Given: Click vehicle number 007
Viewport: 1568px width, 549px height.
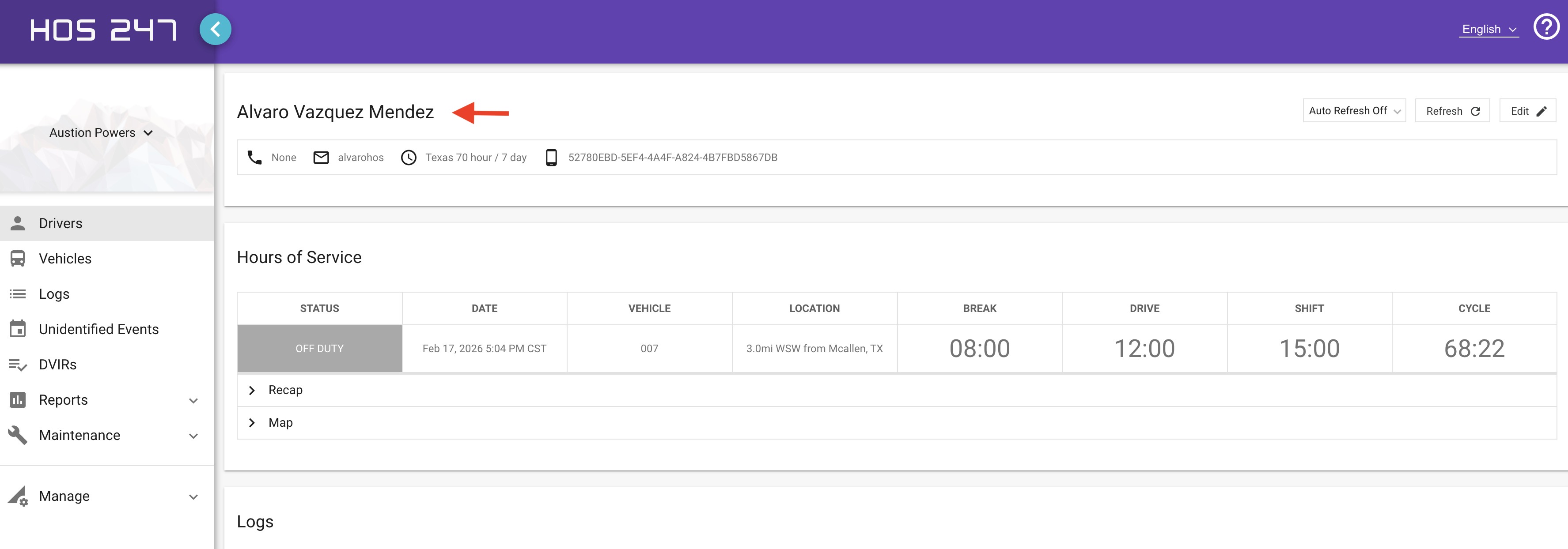Looking at the screenshot, I should (649, 348).
